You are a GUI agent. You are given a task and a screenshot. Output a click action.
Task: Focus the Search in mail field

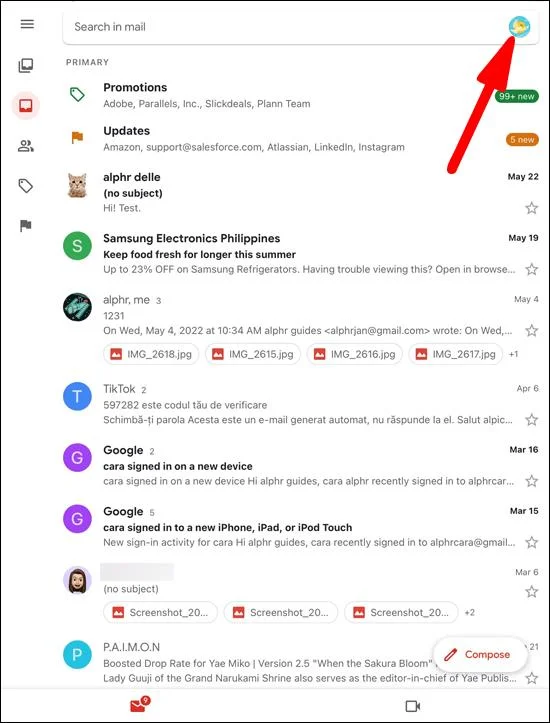(x=301, y=27)
